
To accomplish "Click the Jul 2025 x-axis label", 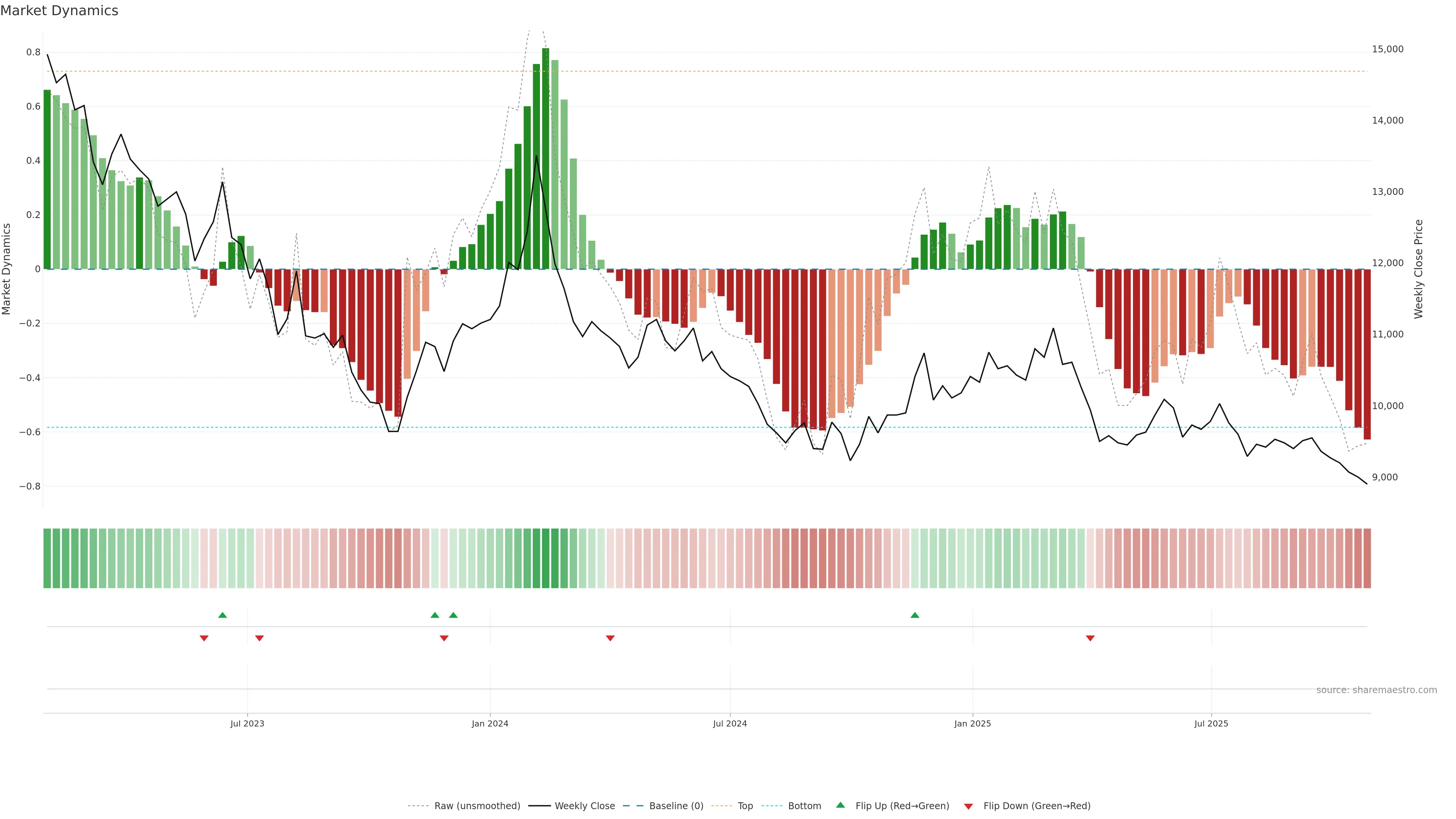I will 1211,723.
